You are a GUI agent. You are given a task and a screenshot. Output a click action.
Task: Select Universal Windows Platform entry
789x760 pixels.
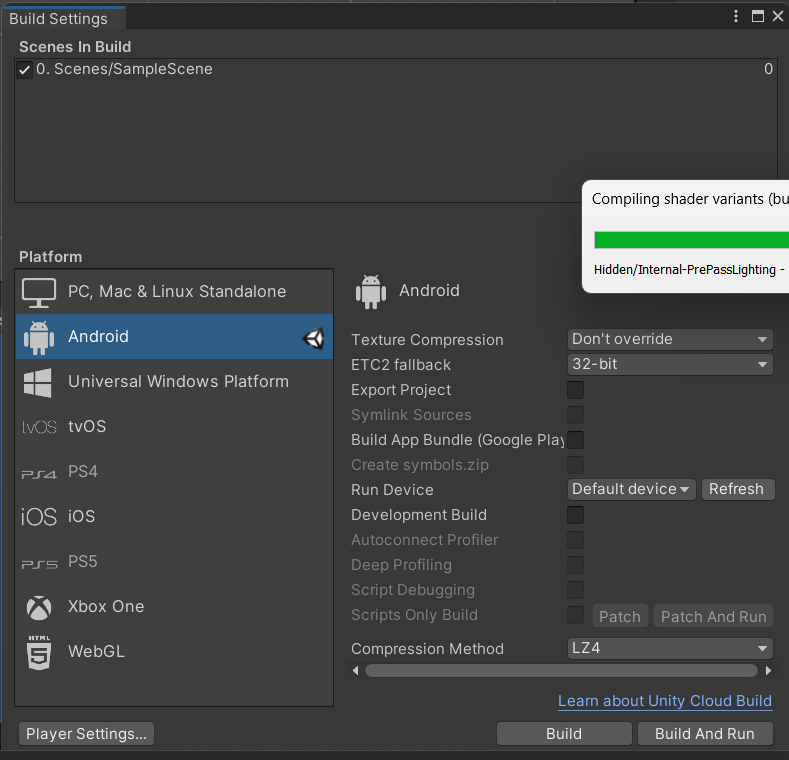[x=174, y=382]
